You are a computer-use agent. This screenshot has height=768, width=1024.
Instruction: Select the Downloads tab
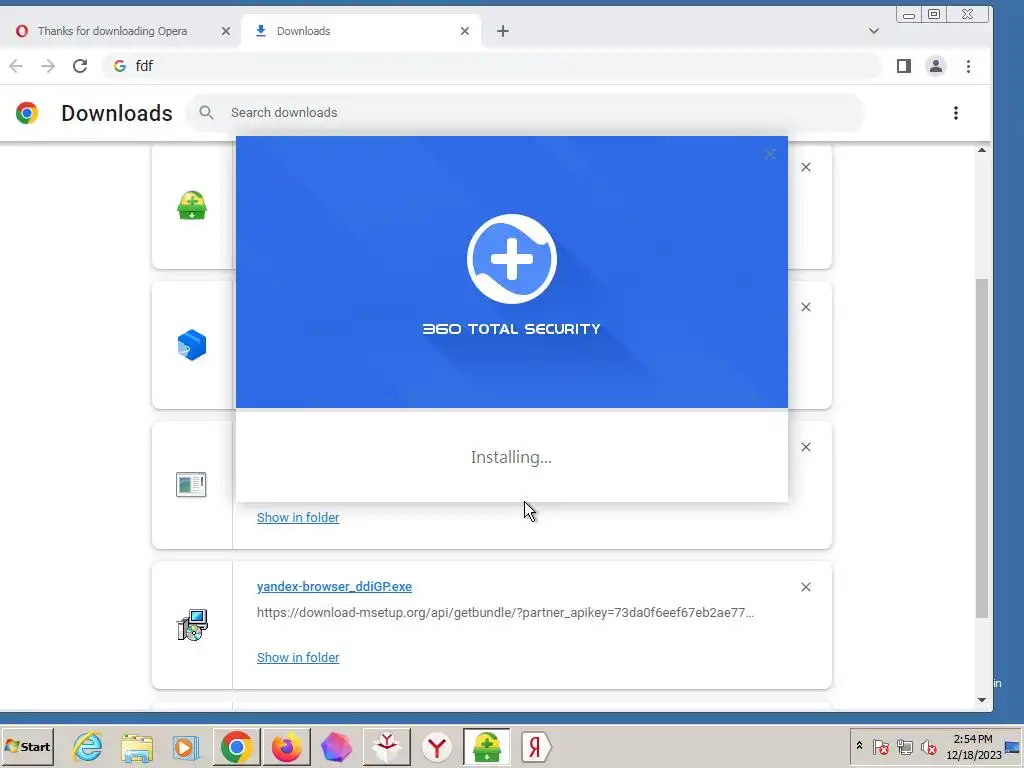point(361,31)
